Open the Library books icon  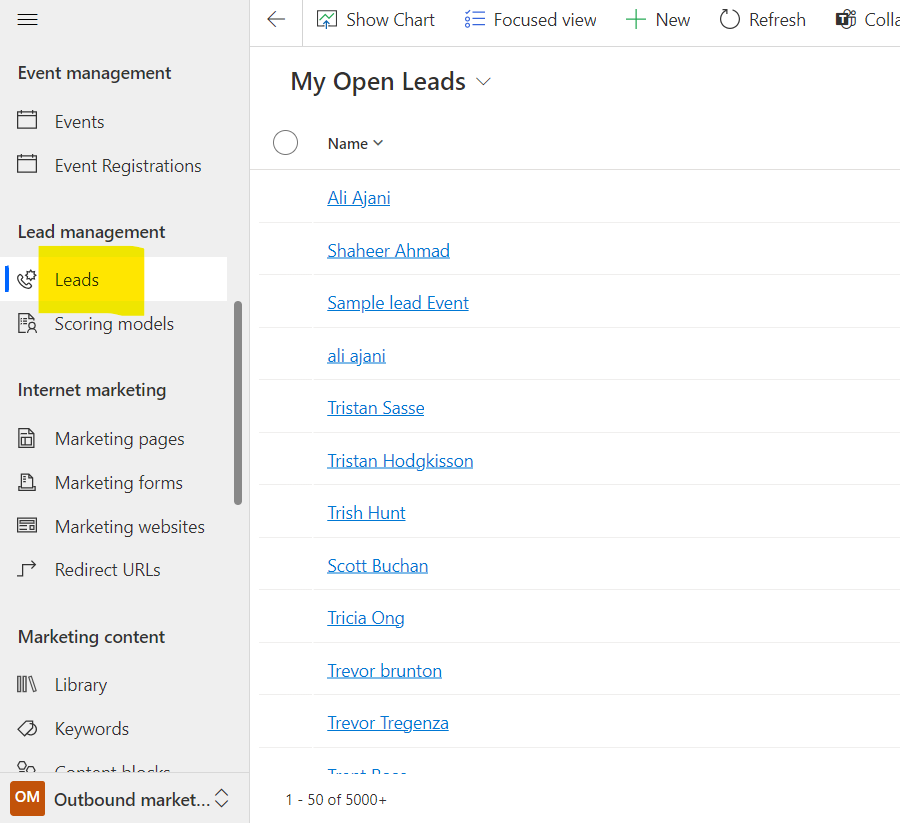[x=28, y=685]
